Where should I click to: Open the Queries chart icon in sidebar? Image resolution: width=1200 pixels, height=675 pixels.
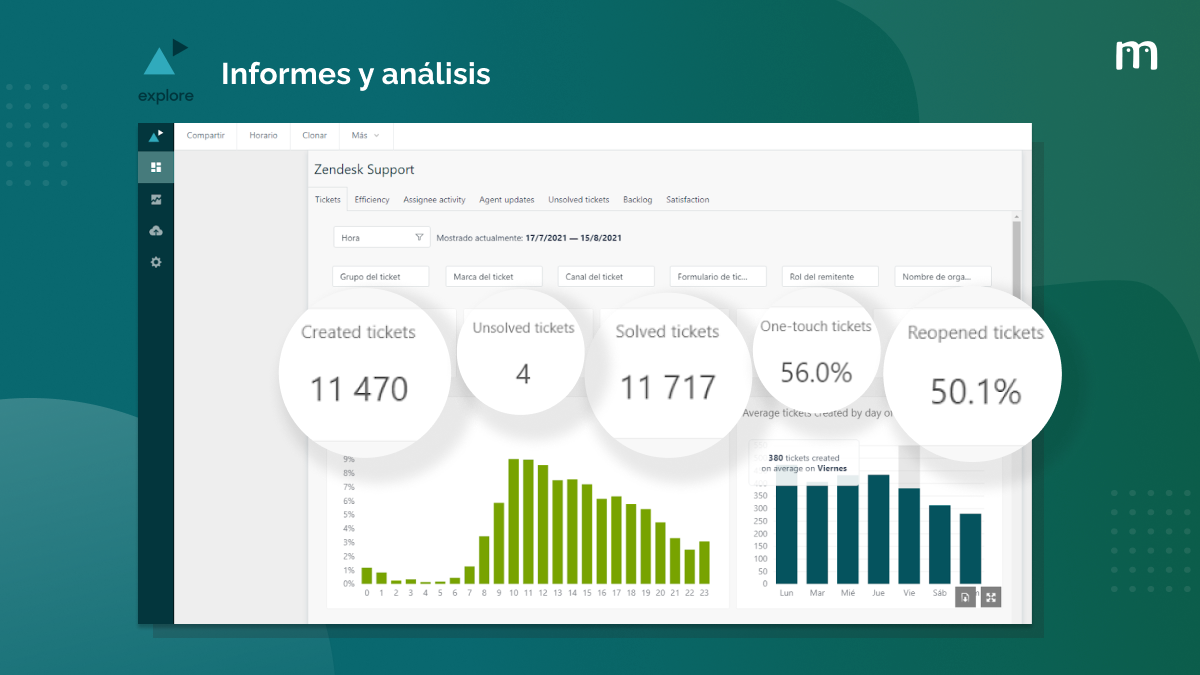point(156,199)
